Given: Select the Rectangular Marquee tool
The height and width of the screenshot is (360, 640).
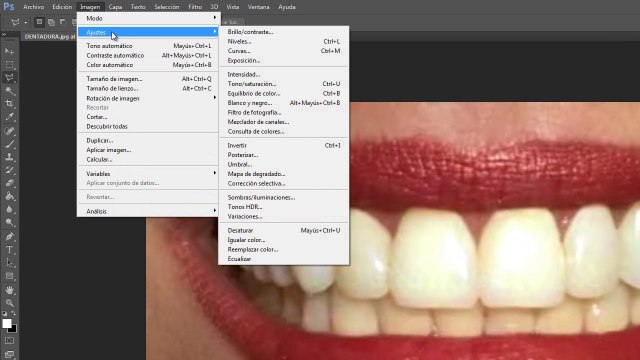Looking at the screenshot, I should (9, 64).
